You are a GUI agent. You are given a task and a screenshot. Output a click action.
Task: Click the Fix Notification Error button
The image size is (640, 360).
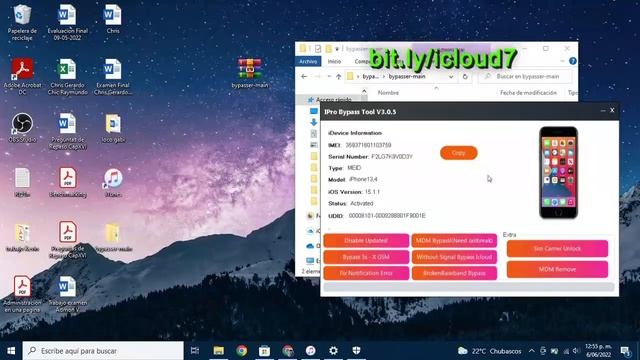point(366,273)
